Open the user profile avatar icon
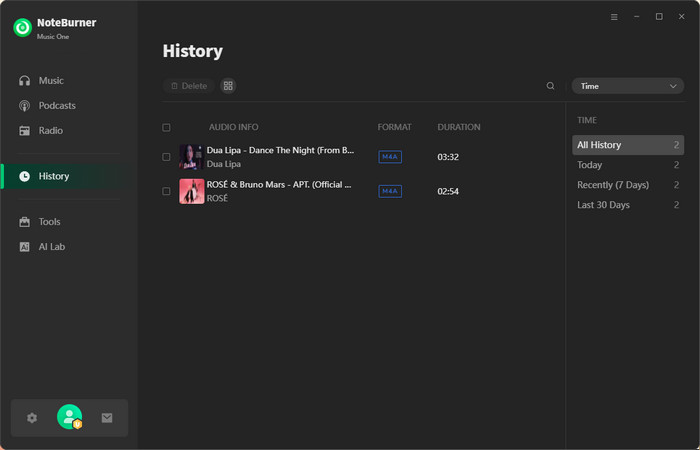 tap(70, 417)
